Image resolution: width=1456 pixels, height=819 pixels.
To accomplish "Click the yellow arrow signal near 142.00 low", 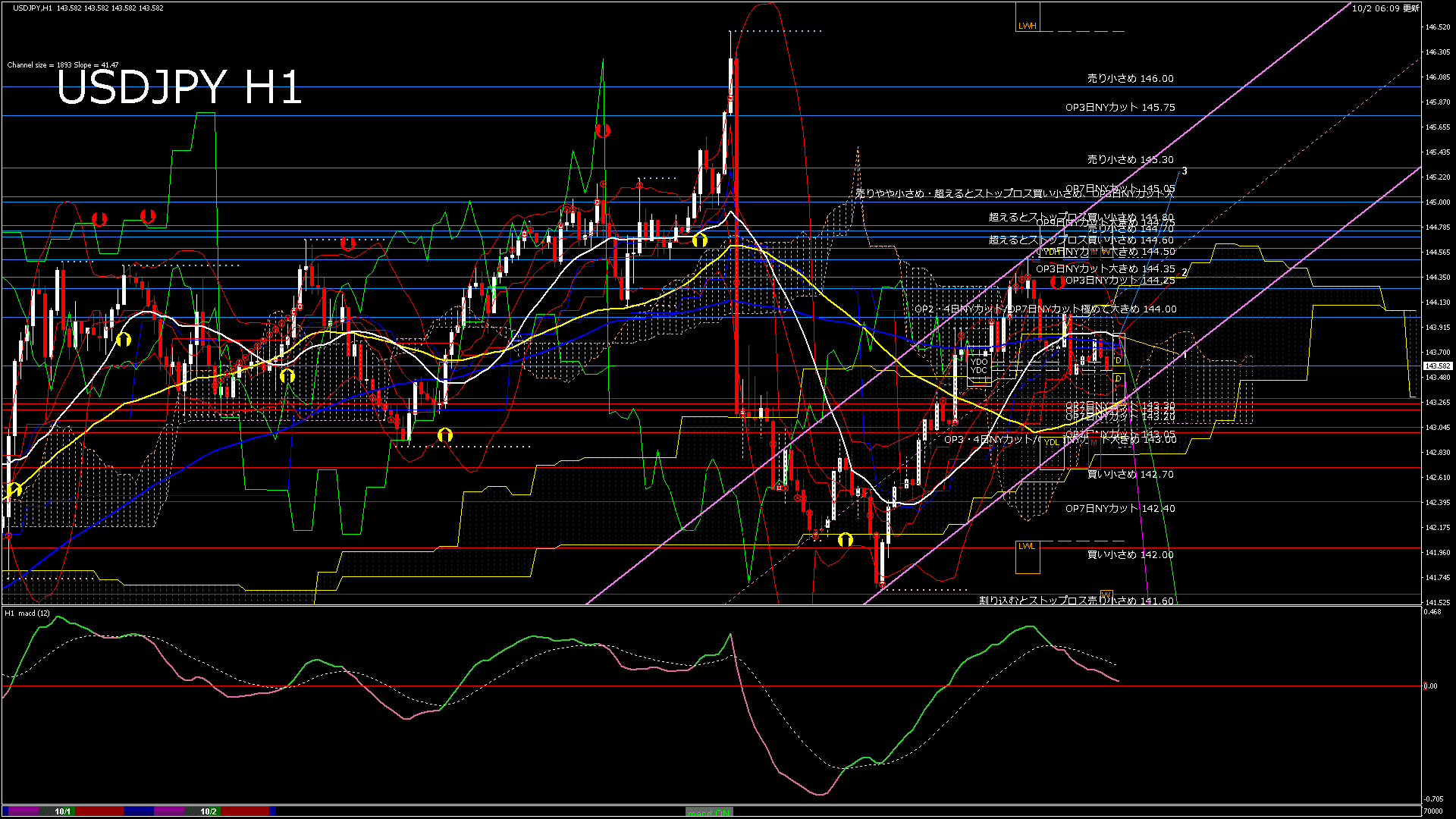I will 846,540.
